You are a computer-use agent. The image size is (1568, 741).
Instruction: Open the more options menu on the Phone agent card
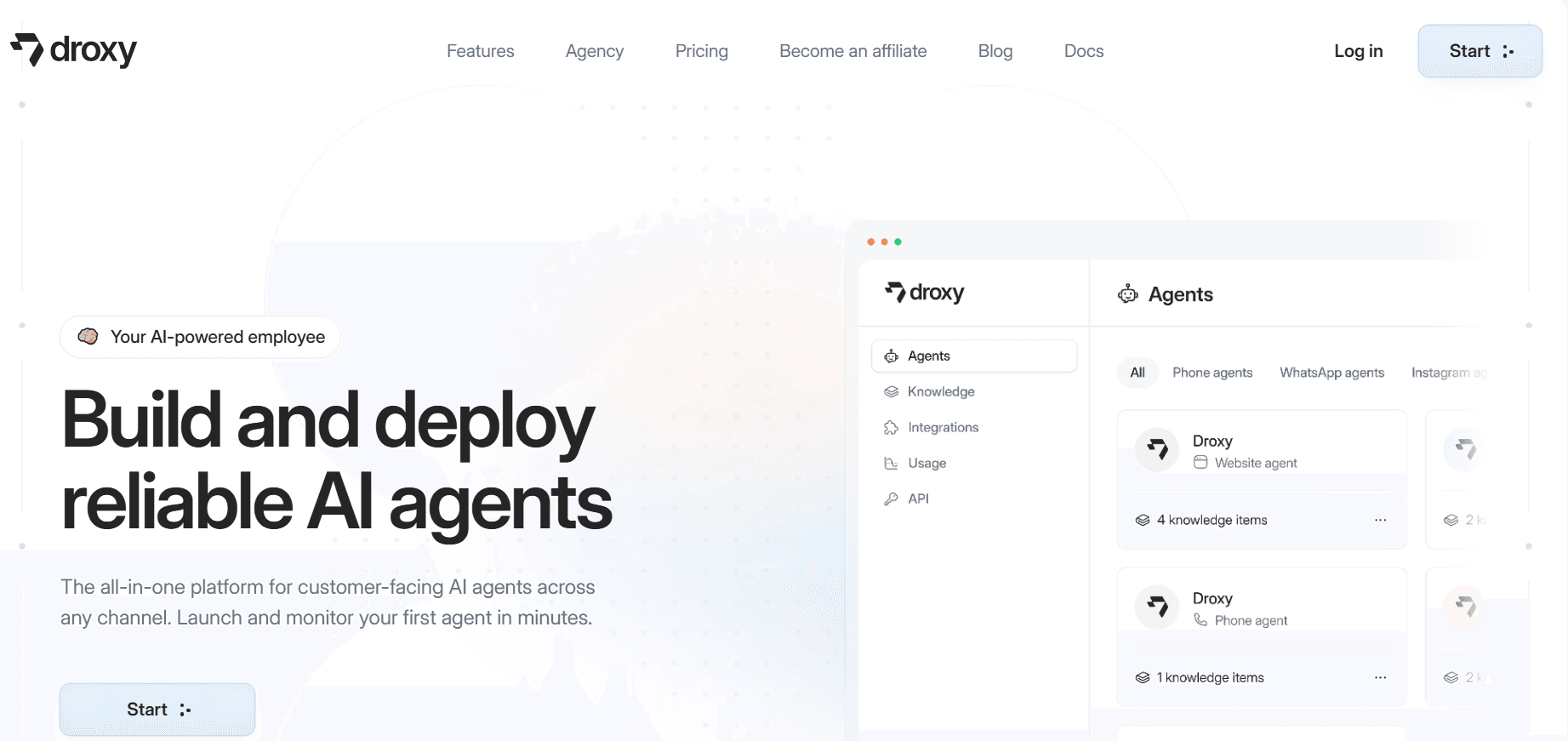pos(1380,677)
